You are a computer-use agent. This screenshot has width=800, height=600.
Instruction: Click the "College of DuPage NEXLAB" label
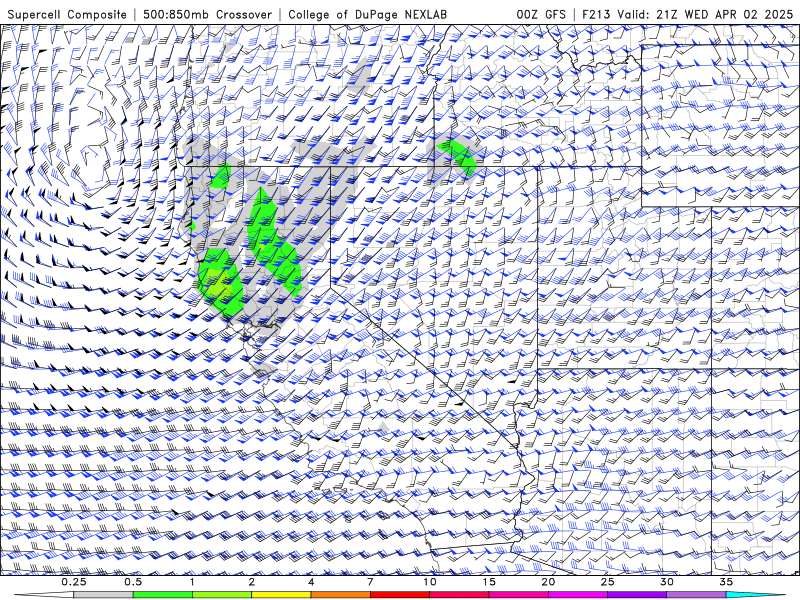(x=367, y=14)
